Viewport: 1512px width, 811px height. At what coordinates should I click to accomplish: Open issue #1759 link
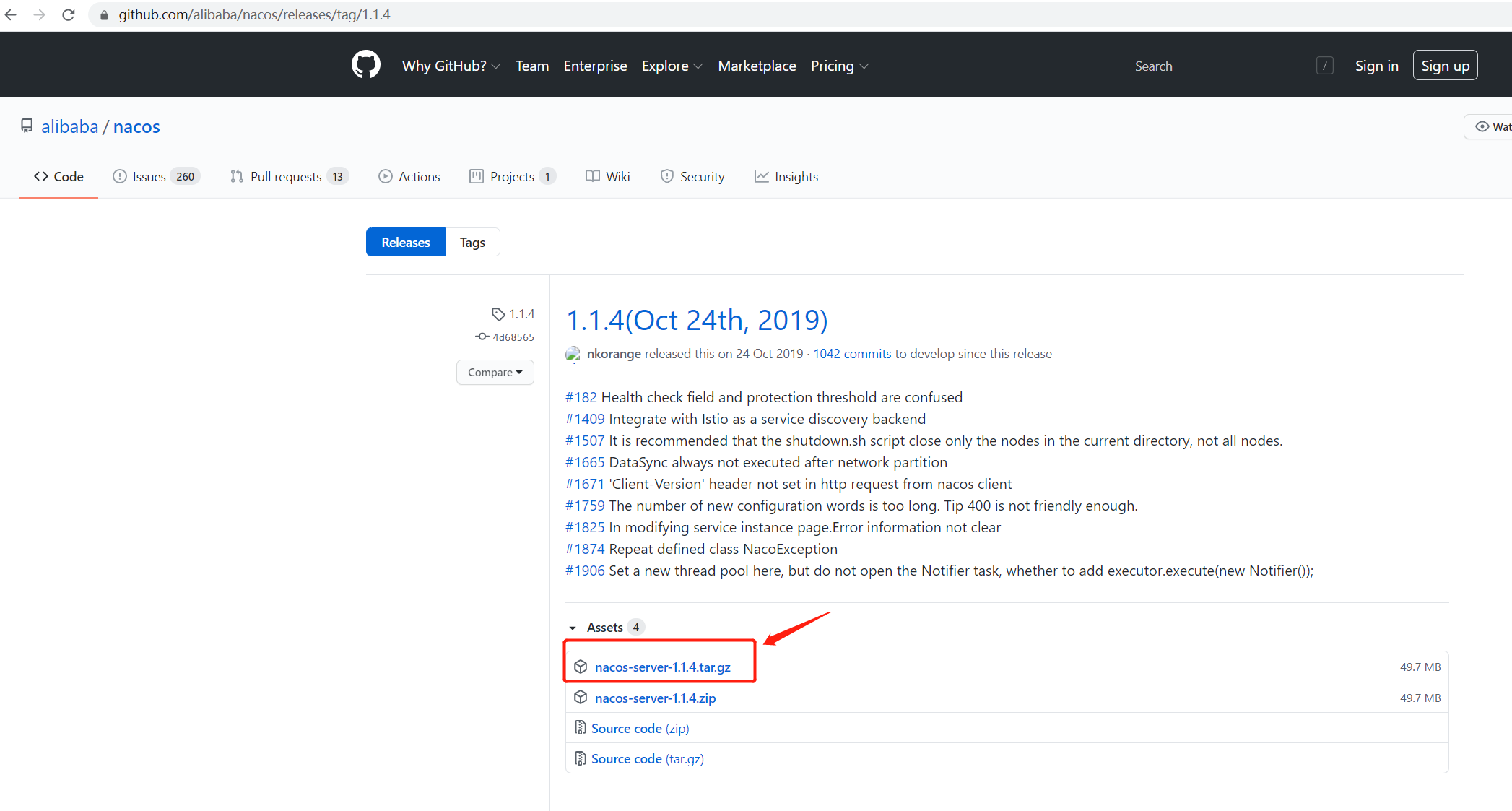[x=585, y=506]
